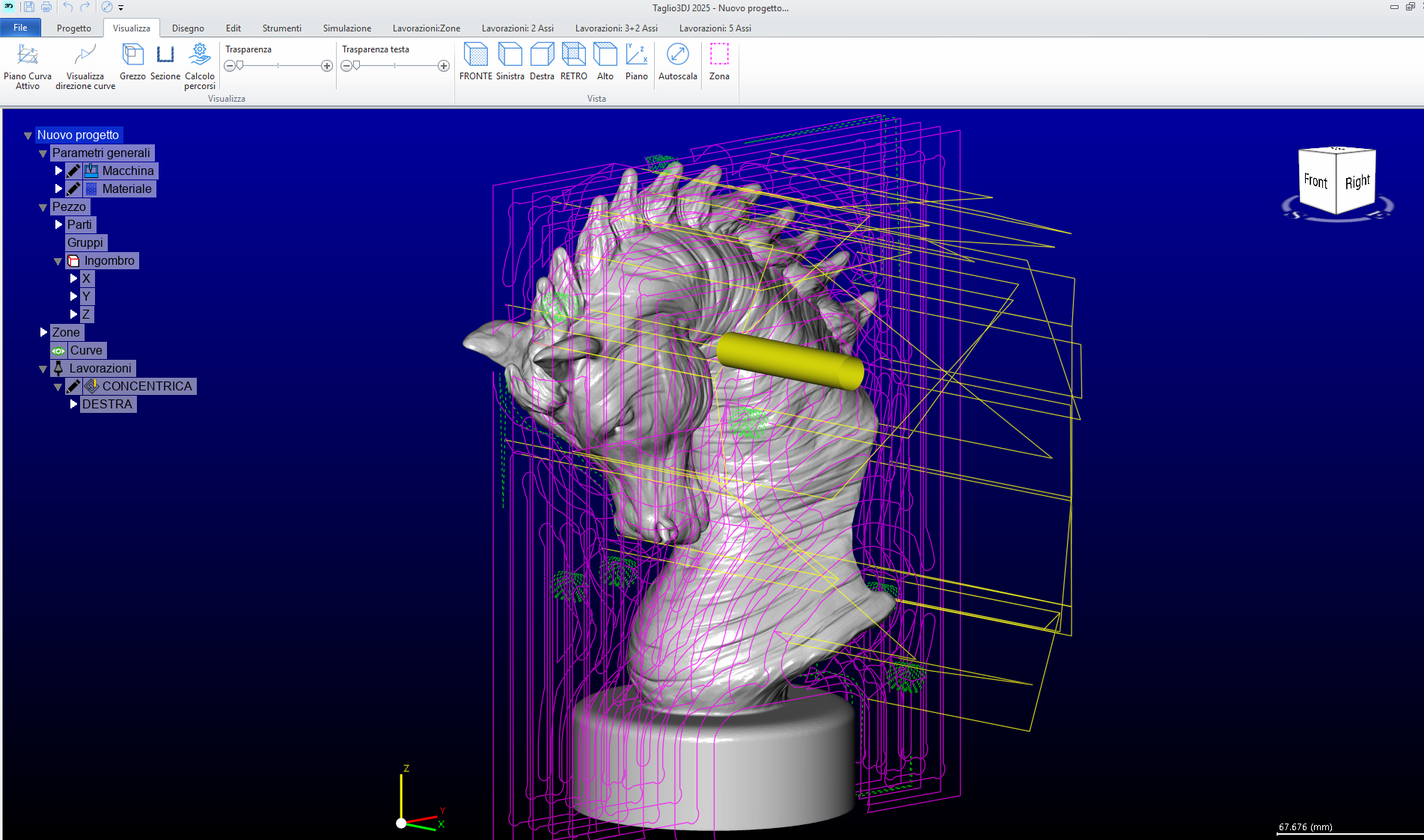1424x840 pixels.
Task: Expand the Zone tree node
Action: (43, 332)
